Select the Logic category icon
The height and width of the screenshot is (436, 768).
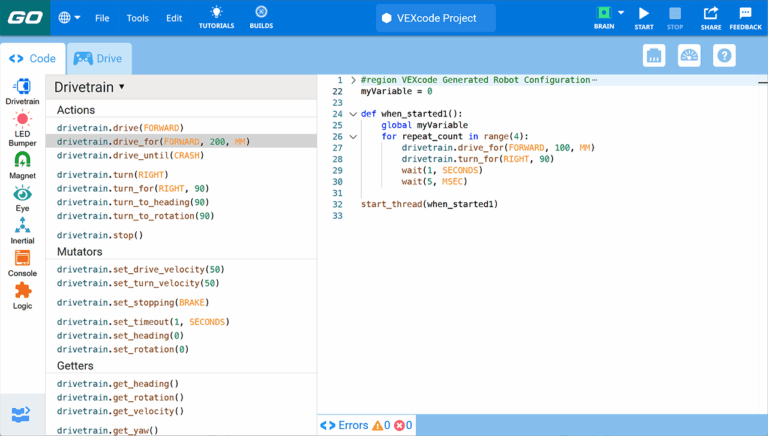pos(23,296)
